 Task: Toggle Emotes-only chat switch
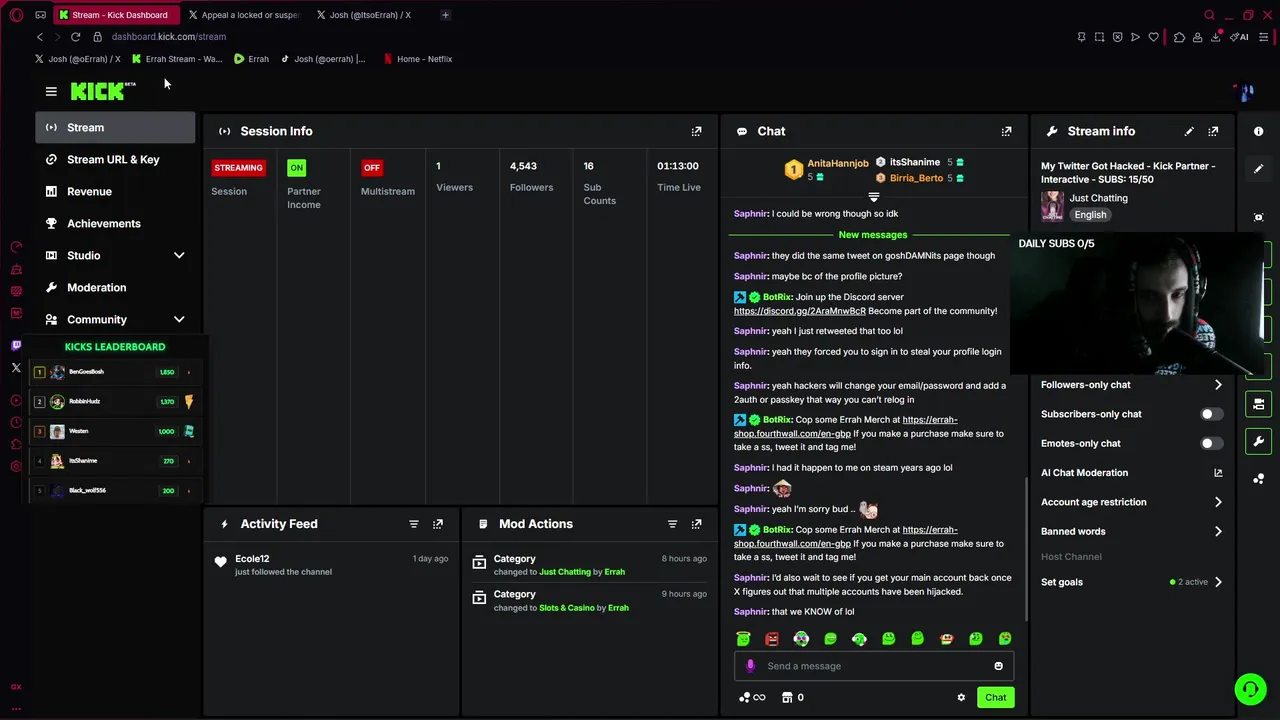pos(1211,443)
